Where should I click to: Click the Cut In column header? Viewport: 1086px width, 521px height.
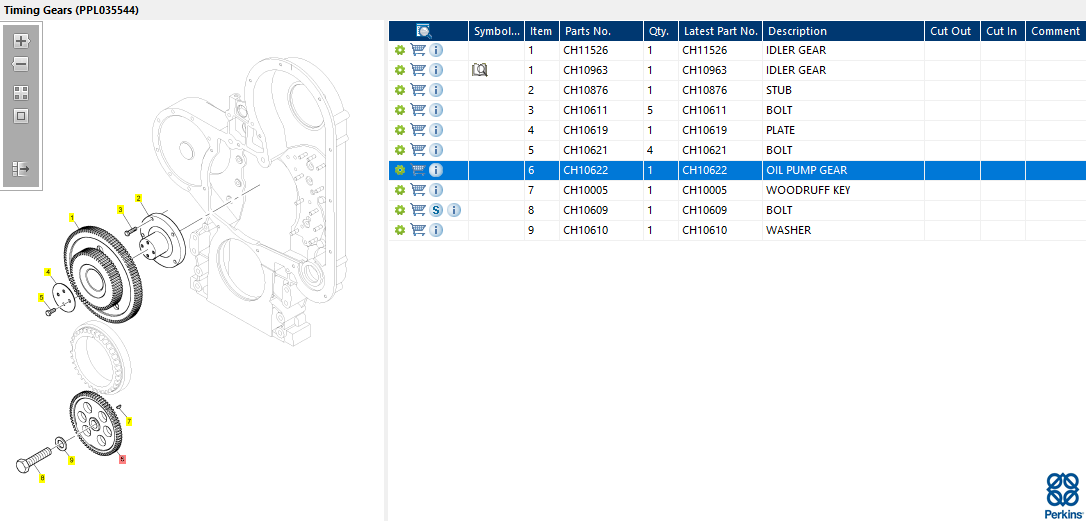coord(1003,31)
